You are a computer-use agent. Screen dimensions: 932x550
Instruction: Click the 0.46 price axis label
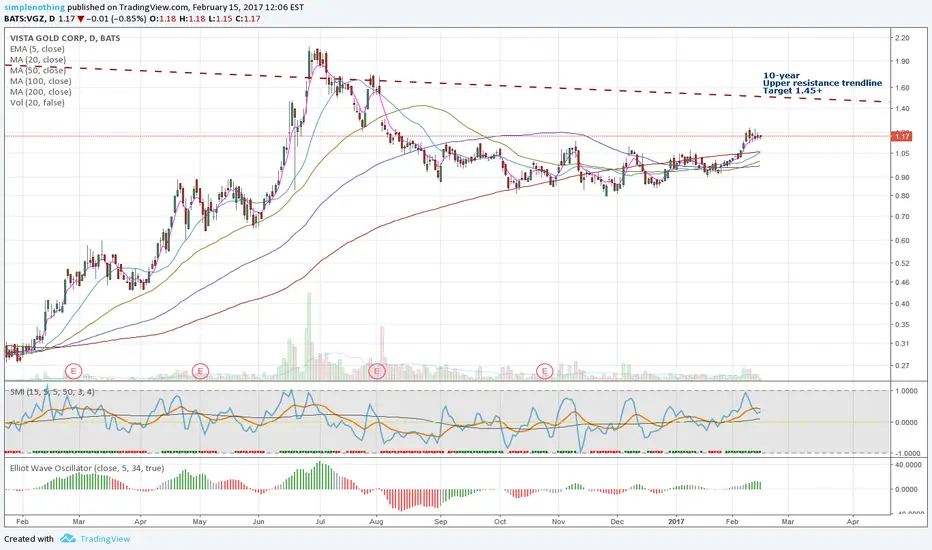coord(902,282)
